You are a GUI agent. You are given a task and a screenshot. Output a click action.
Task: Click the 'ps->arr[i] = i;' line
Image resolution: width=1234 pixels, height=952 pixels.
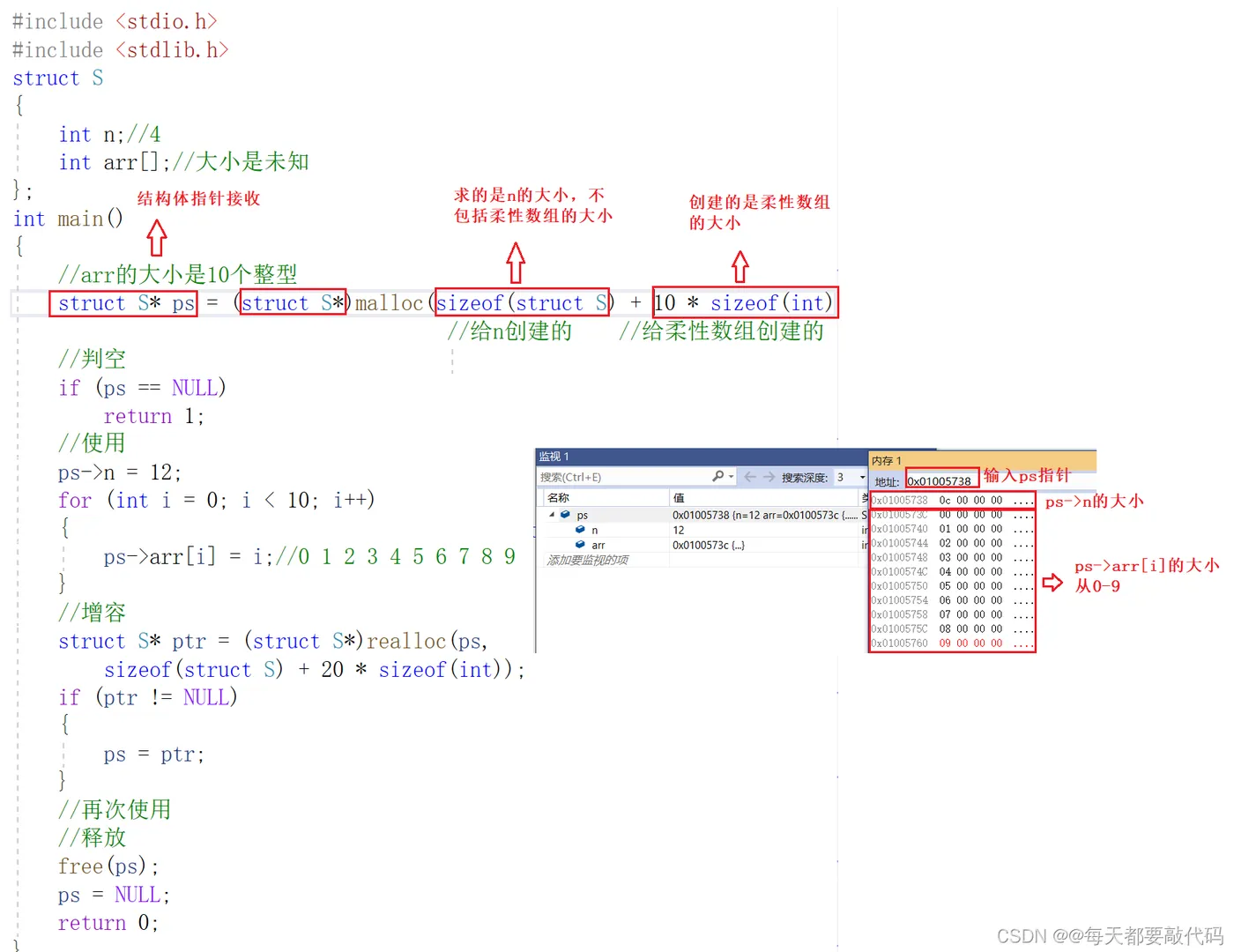coord(310,557)
